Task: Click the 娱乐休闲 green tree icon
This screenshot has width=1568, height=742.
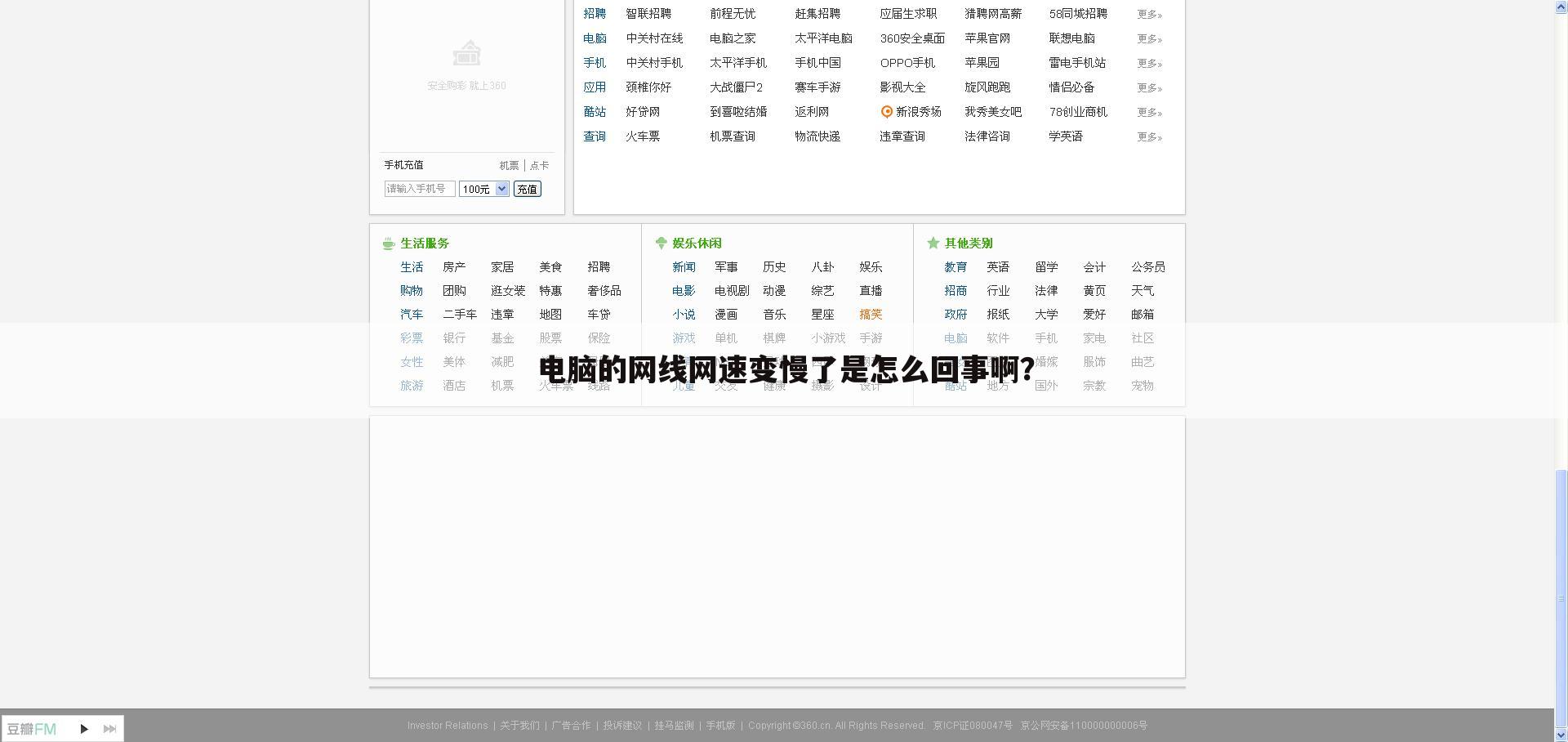Action: [x=661, y=243]
